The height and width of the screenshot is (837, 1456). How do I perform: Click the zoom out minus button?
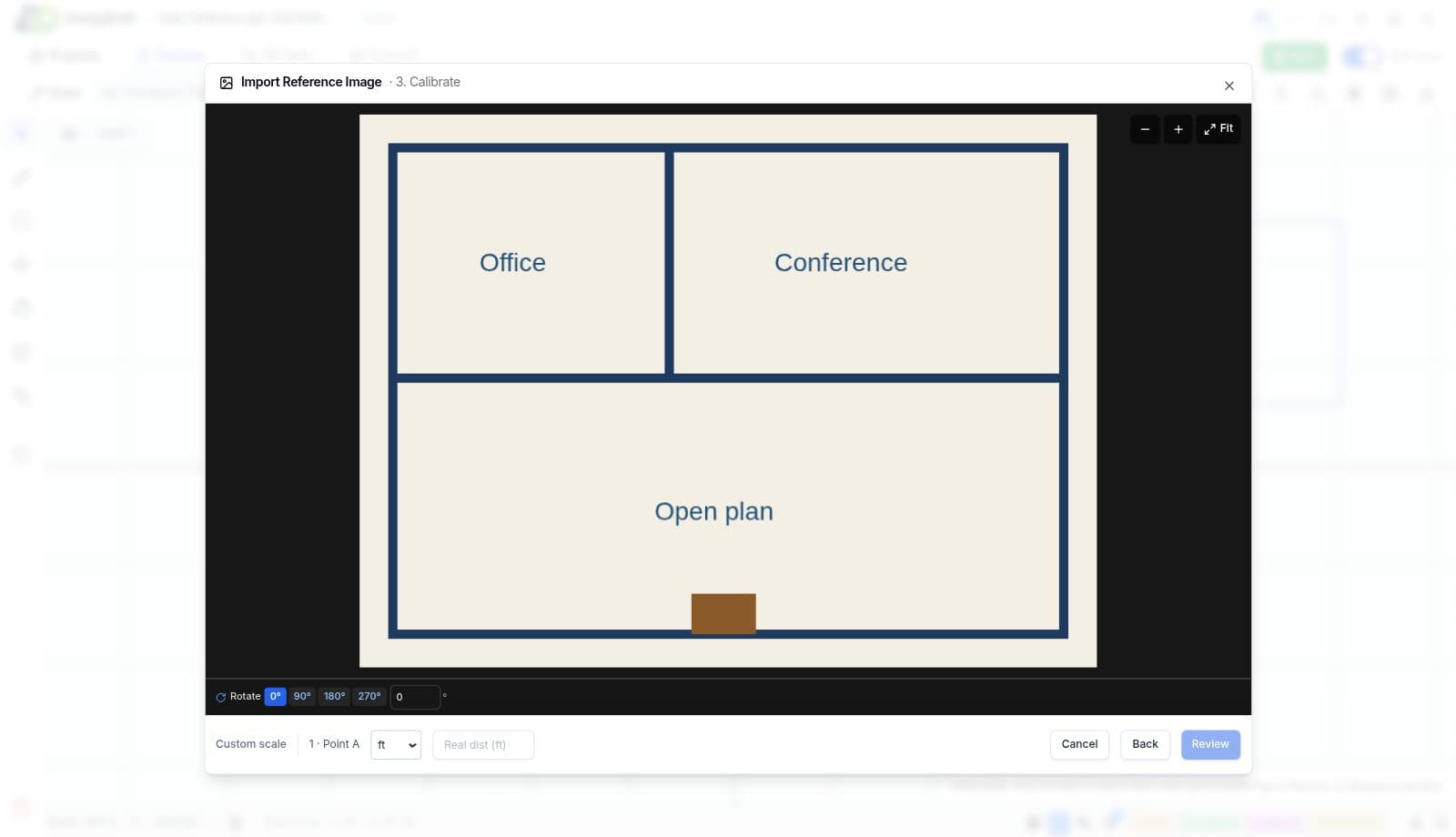click(1145, 129)
